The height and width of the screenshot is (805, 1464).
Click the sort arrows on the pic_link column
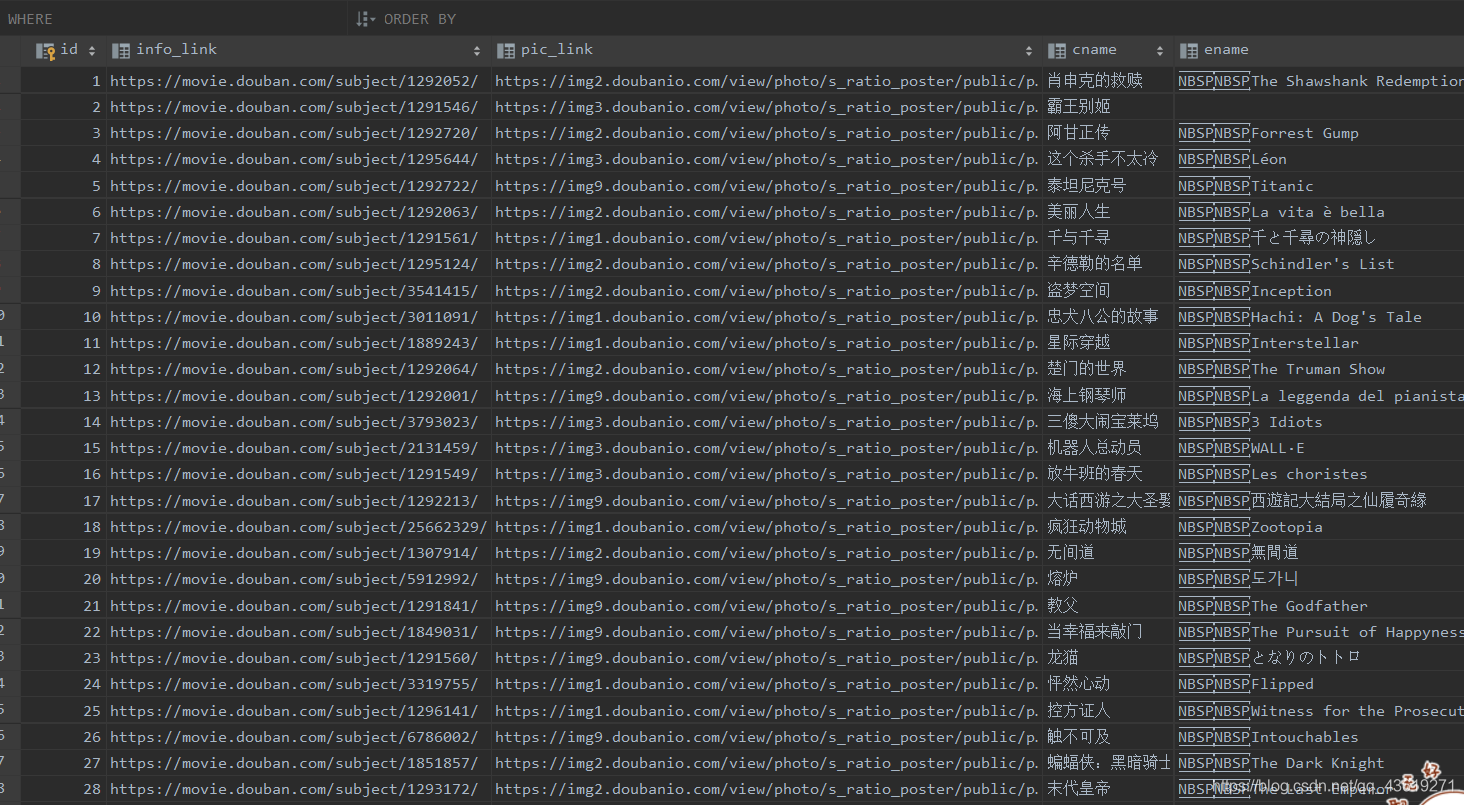1029,49
